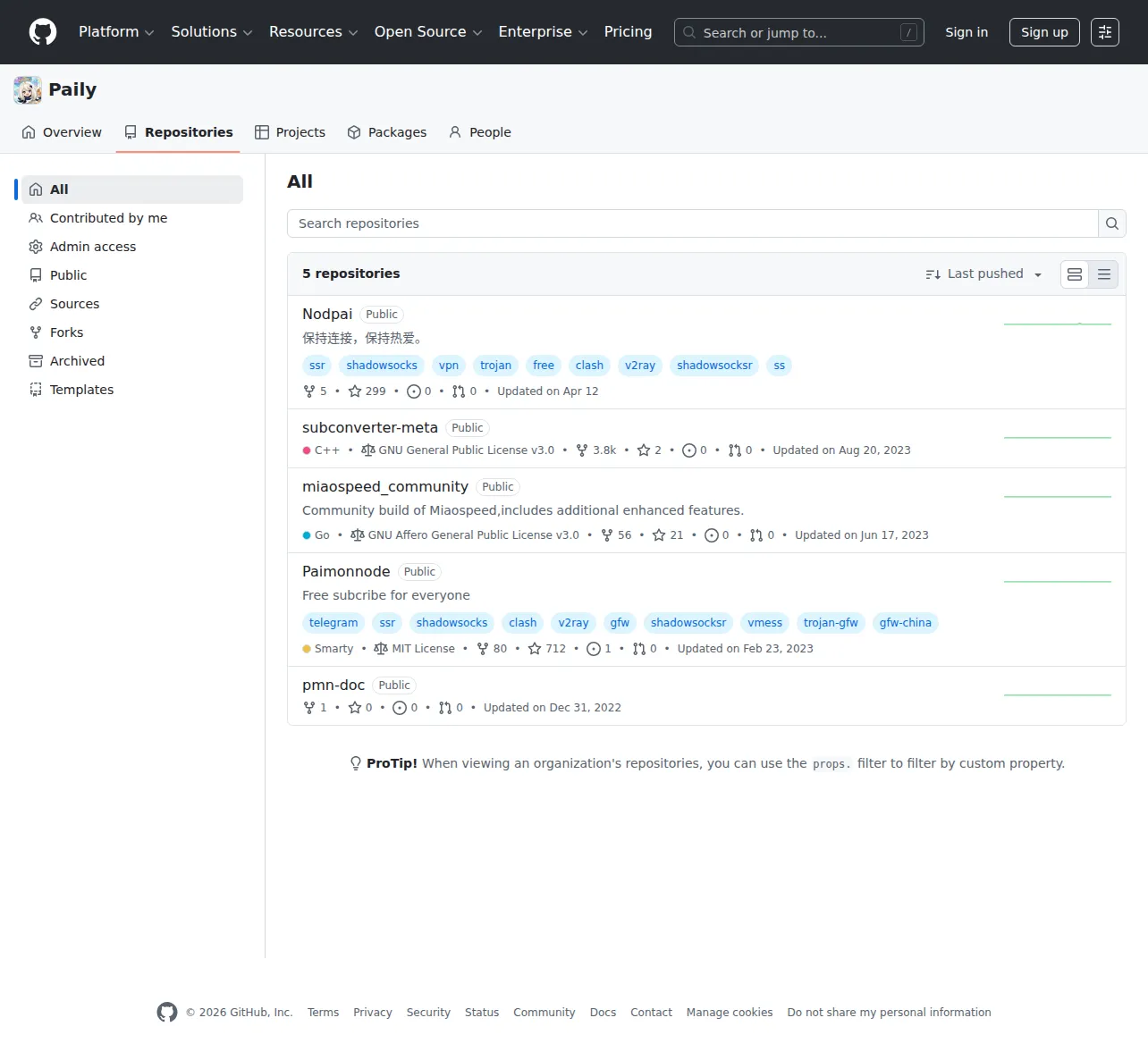Click forks count 3.8k for subconverter-meta
This screenshot has height=1060, width=1148.
[x=596, y=450]
